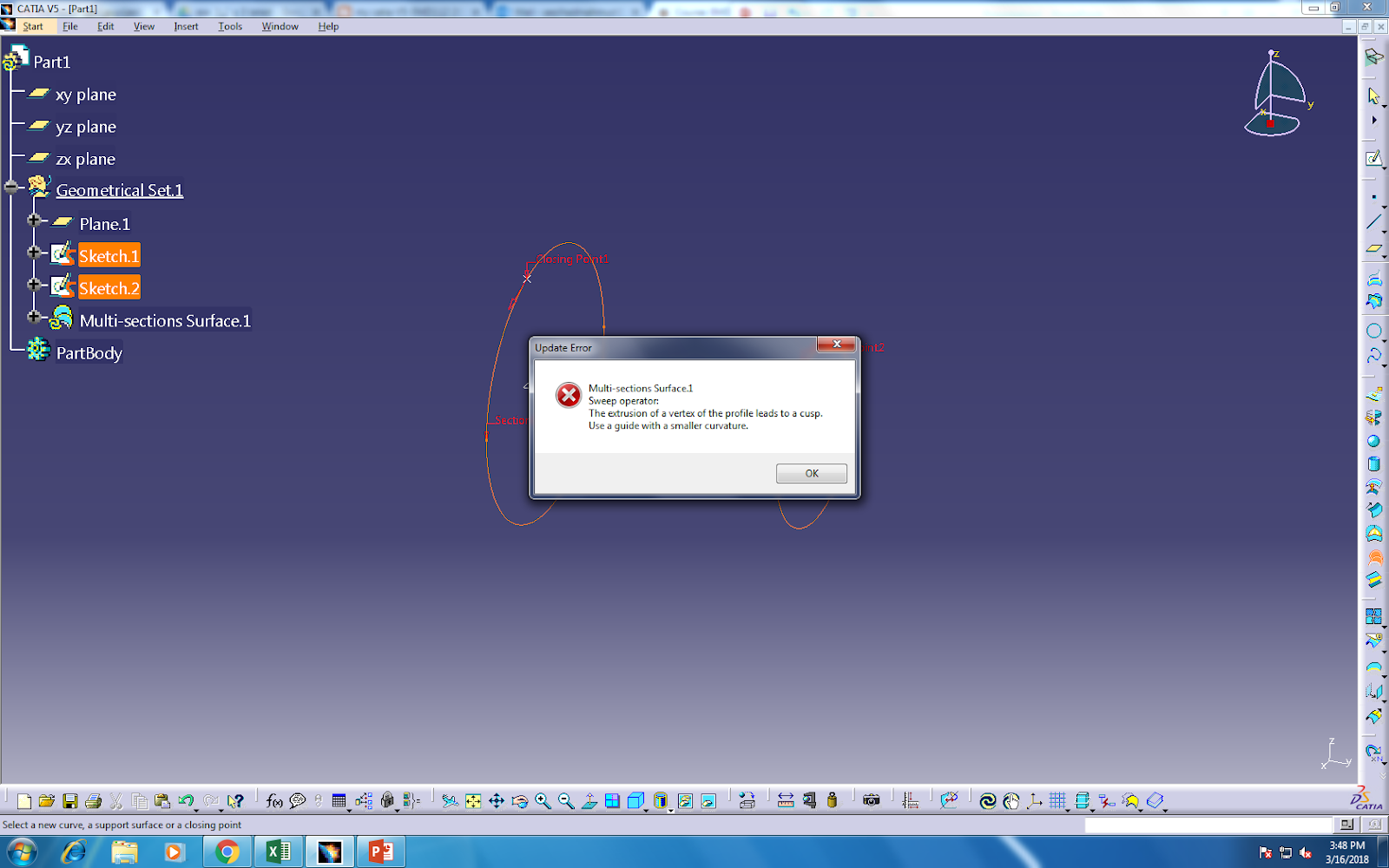This screenshot has height=868, width=1389.
Task: Select the Zoom In magnifier icon
Action: pyautogui.click(x=543, y=800)
